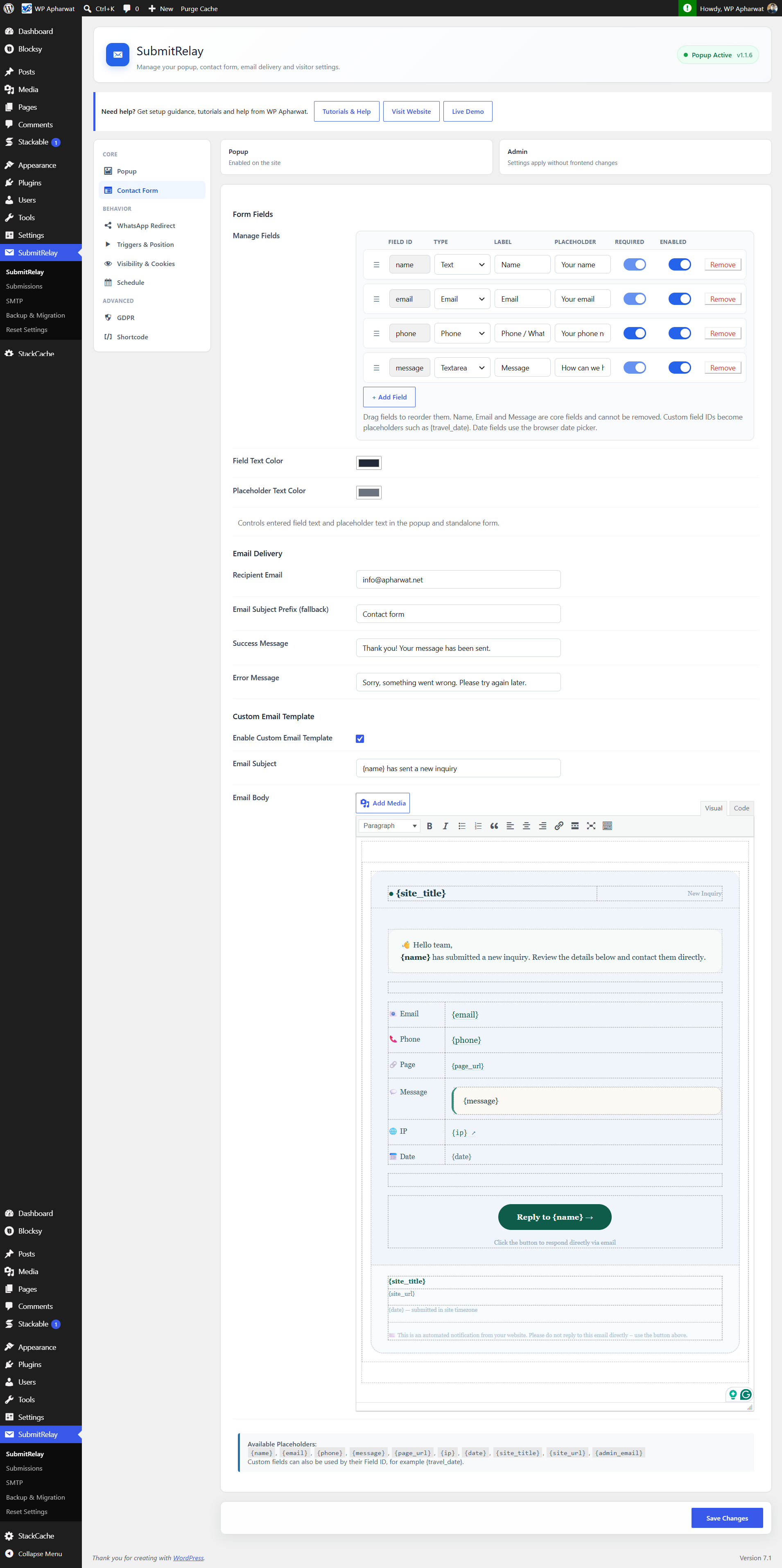
Task: Open Triggers & Position settings section
Action: click(152, 245)
